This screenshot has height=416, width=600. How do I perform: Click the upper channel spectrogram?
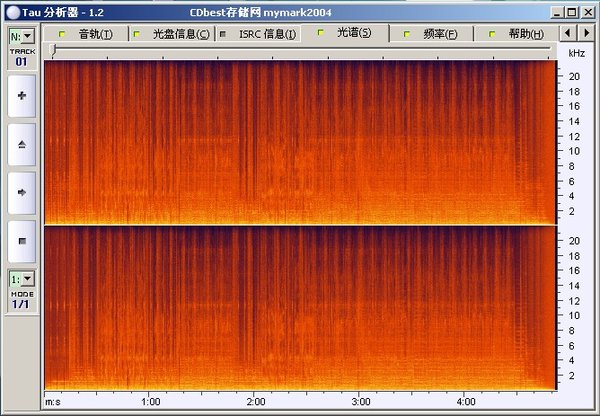[300, 142]
